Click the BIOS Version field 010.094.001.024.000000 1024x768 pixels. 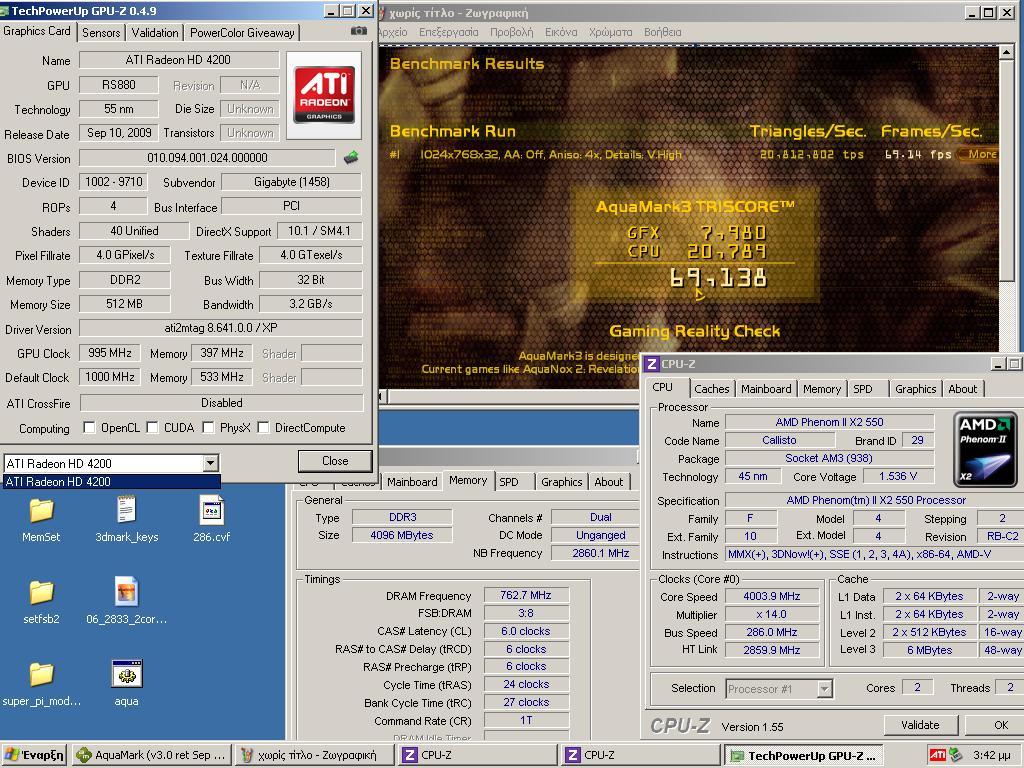point(207,158)
